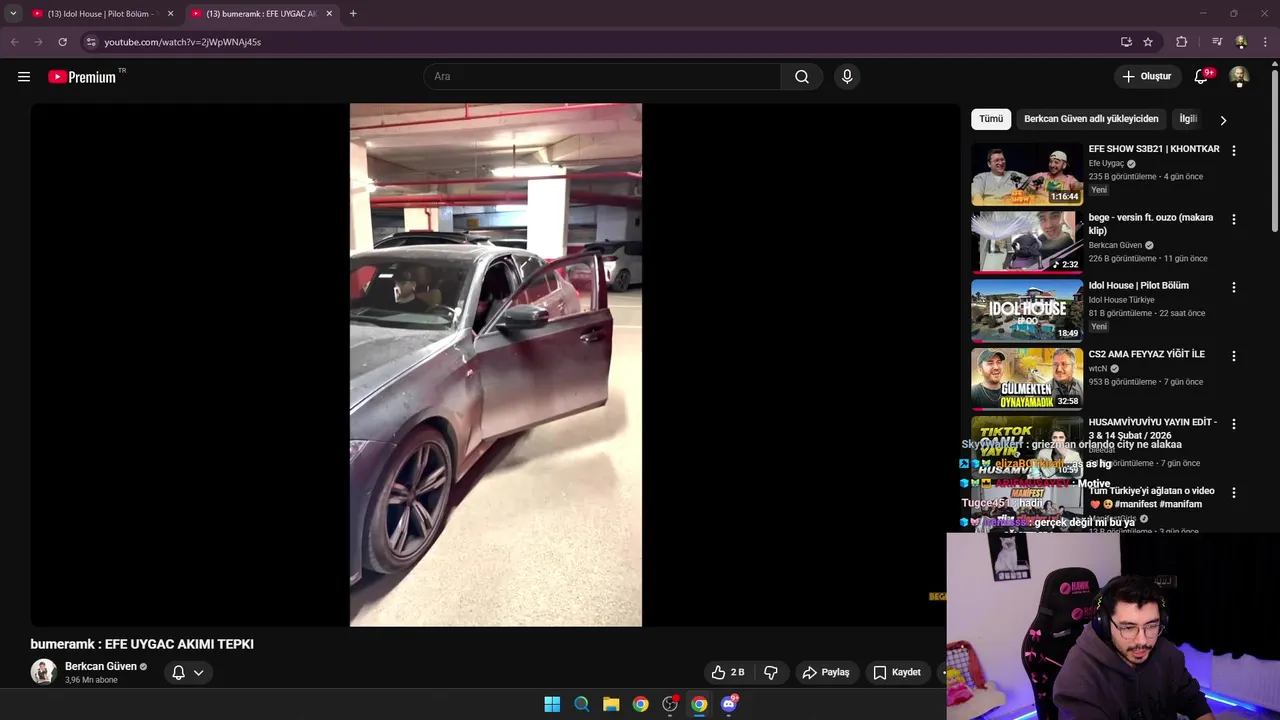Open CS2 GÜLMEKTEN OYNAYAMADIK 32:58 thumbnail
Image resolution: width=1280 pixels, height=720 pixels.
point(1027,379)
